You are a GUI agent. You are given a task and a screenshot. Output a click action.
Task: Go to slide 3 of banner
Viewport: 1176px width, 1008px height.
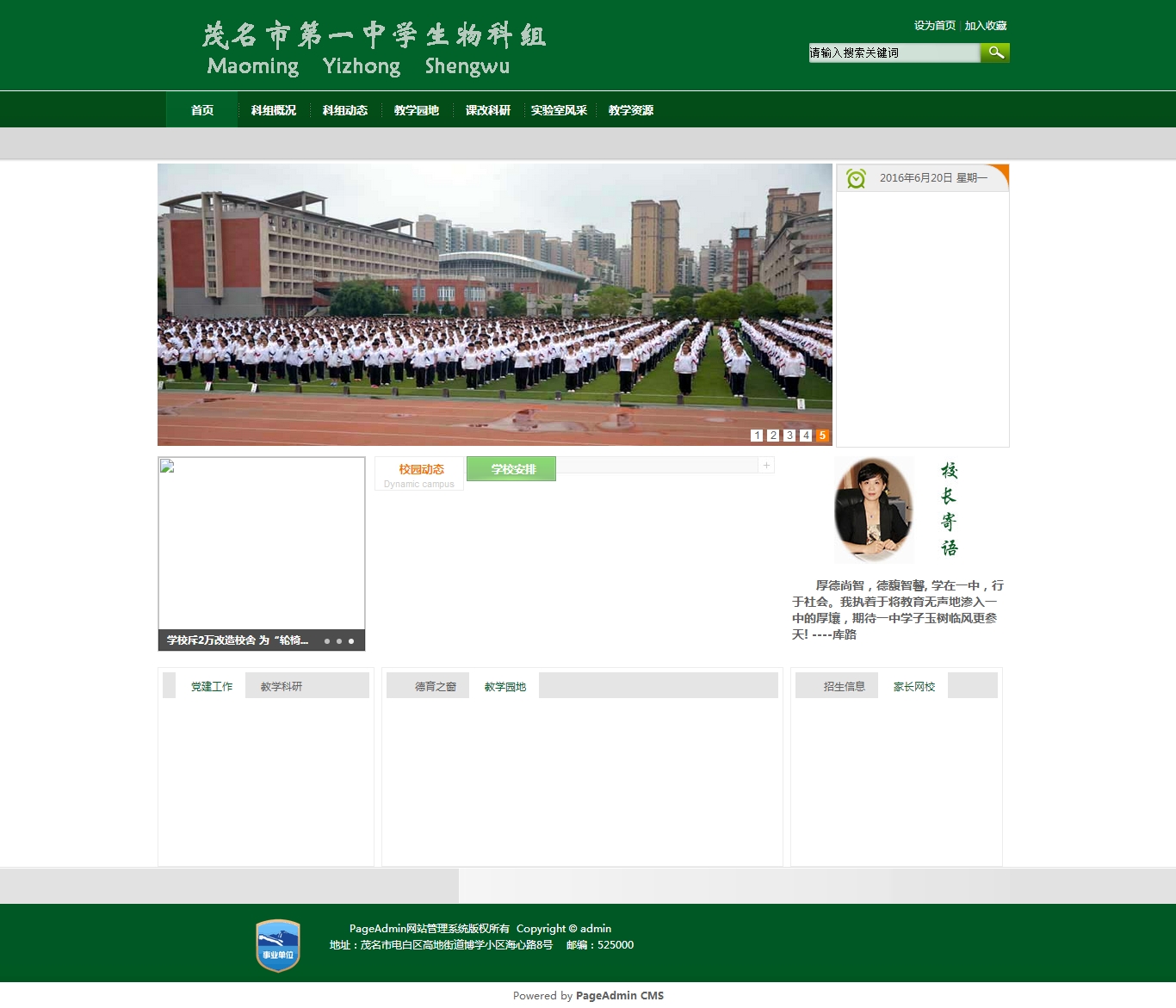pos(789,436)
